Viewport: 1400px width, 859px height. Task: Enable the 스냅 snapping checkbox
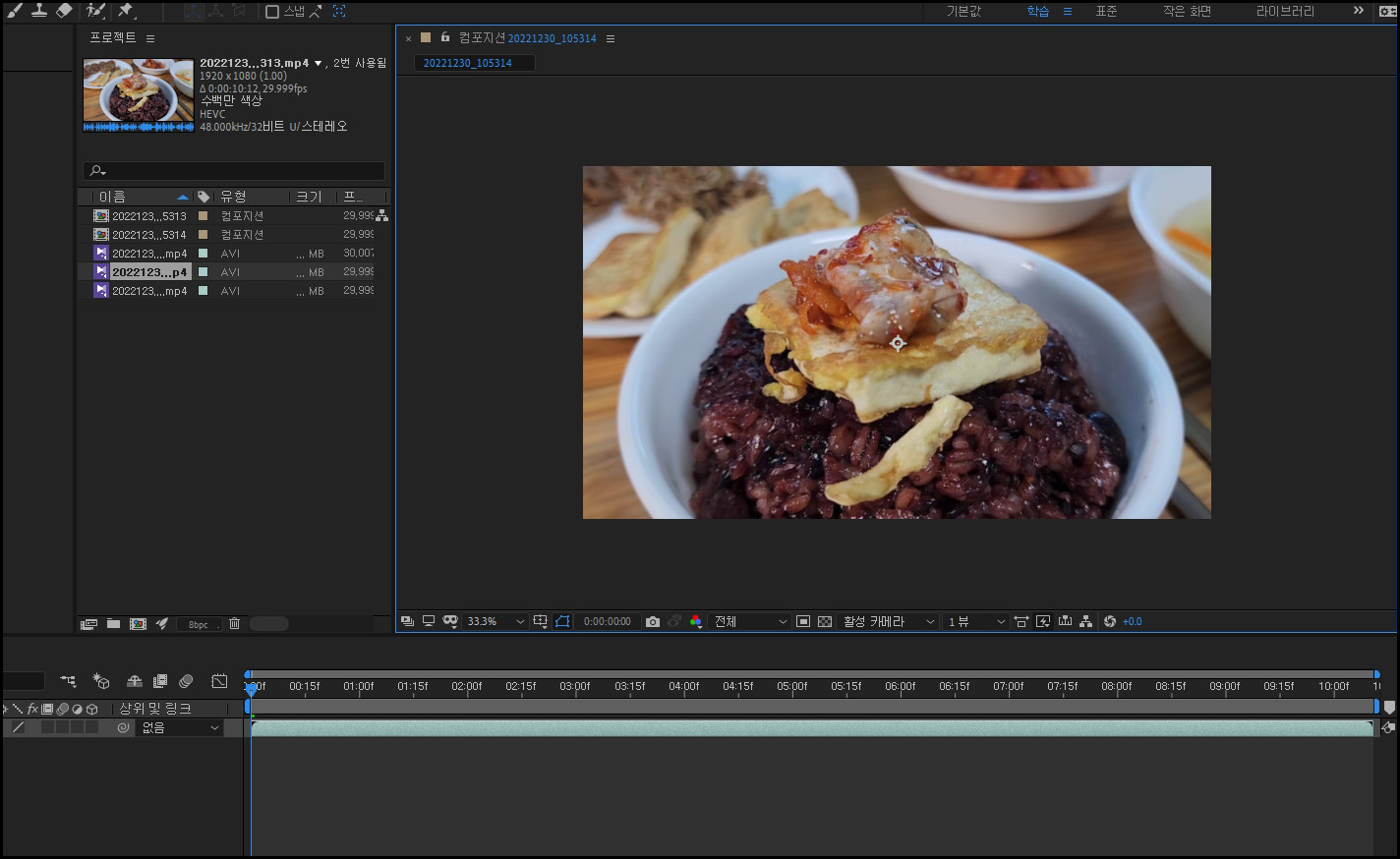tap(273, 12)
